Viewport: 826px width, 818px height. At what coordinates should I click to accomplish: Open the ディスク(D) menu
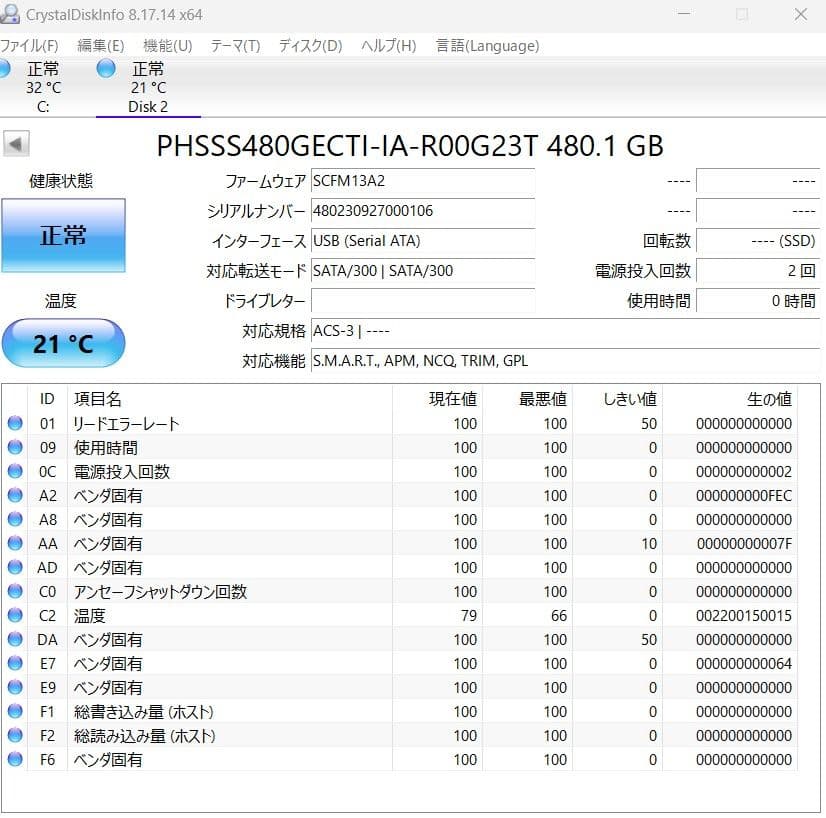310,46
